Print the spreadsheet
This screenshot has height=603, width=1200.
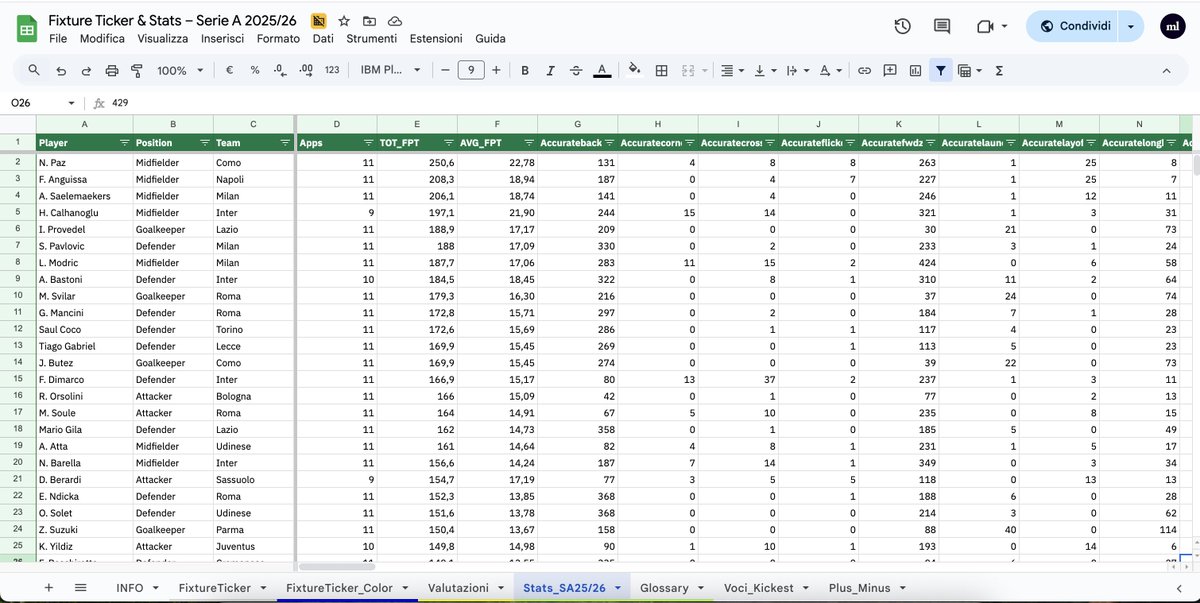click(112, 70)
